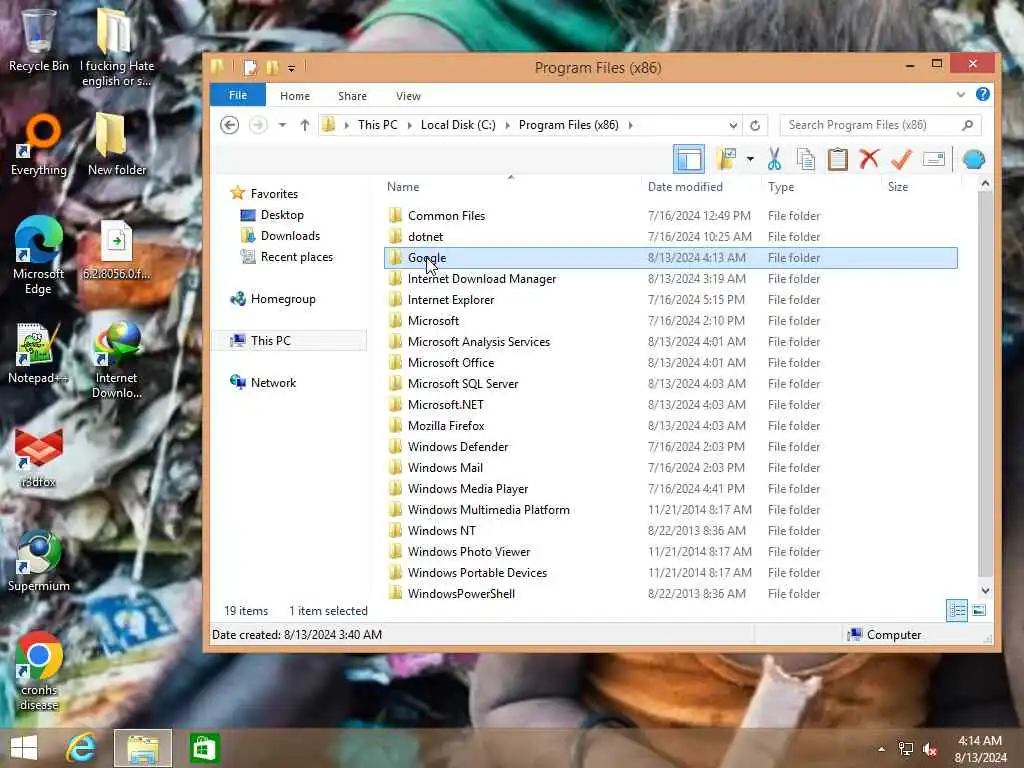Viewport: 1024px width, 768px height.
Task: Go up one level with Up arrow
Action: pos(304,125)
